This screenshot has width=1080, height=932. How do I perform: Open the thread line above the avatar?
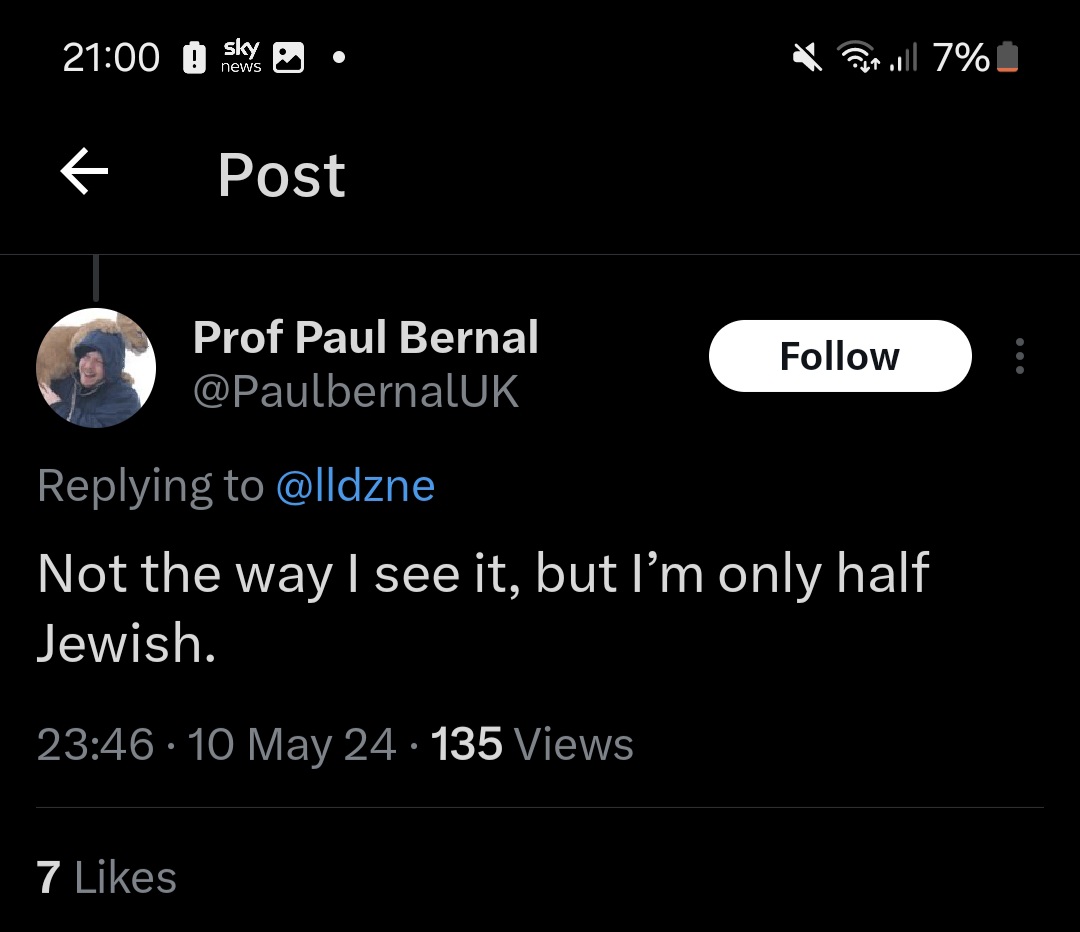pos(96,278)
